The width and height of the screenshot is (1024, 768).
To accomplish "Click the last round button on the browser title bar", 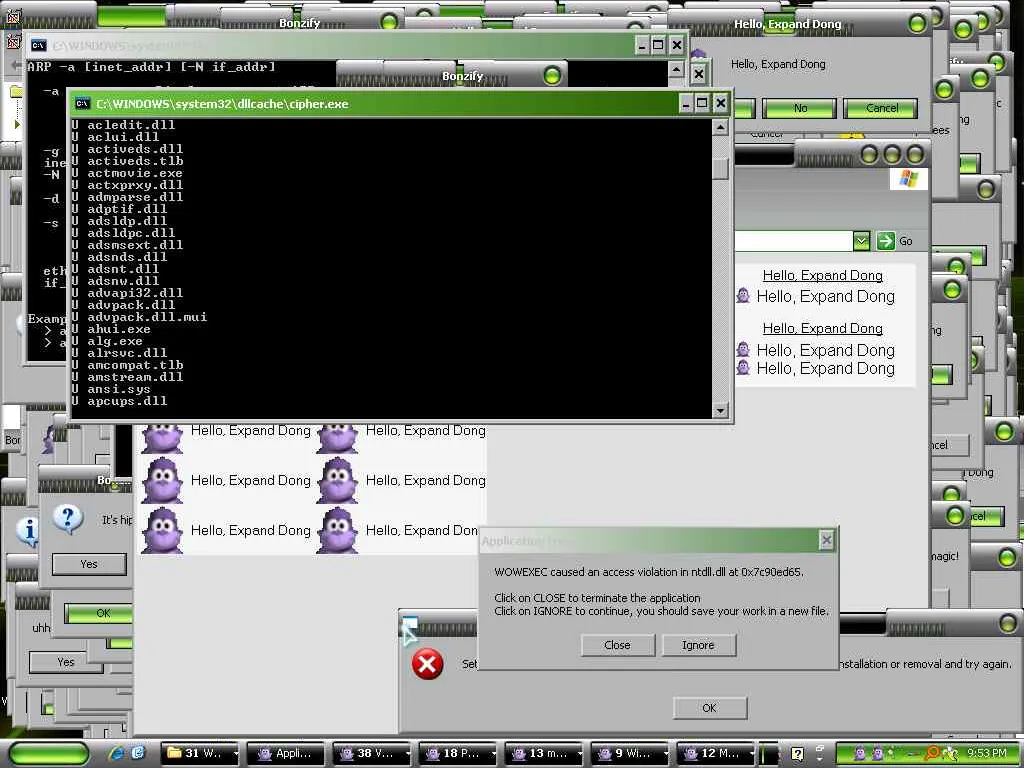I will (x=915, y=155).
